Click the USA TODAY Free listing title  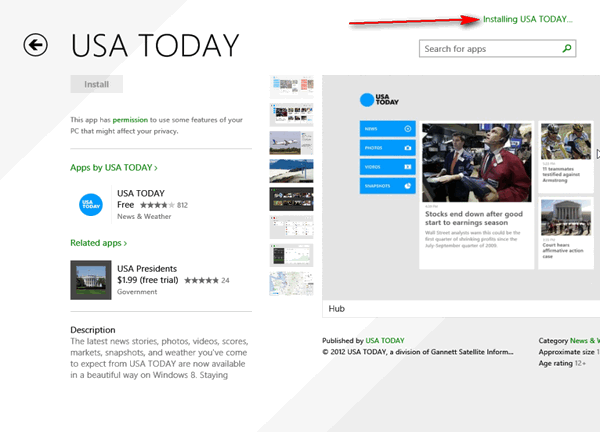click(141, 193)
